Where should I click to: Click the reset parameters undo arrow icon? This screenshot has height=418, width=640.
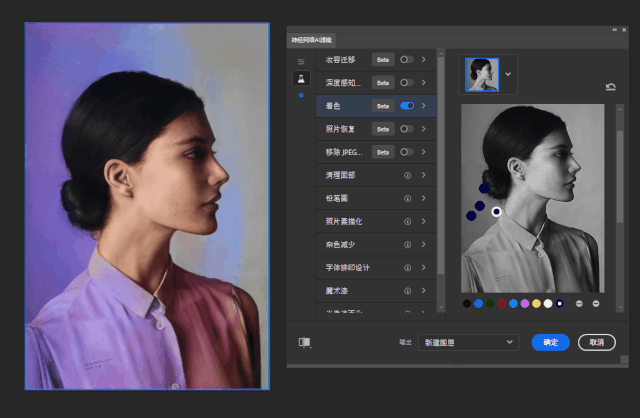610,87
